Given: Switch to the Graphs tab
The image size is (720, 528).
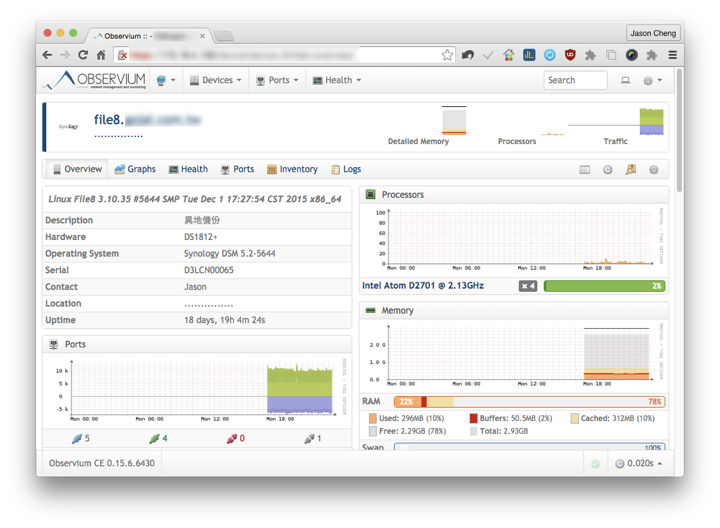Looking at the screenshot, I should (135, 169).
